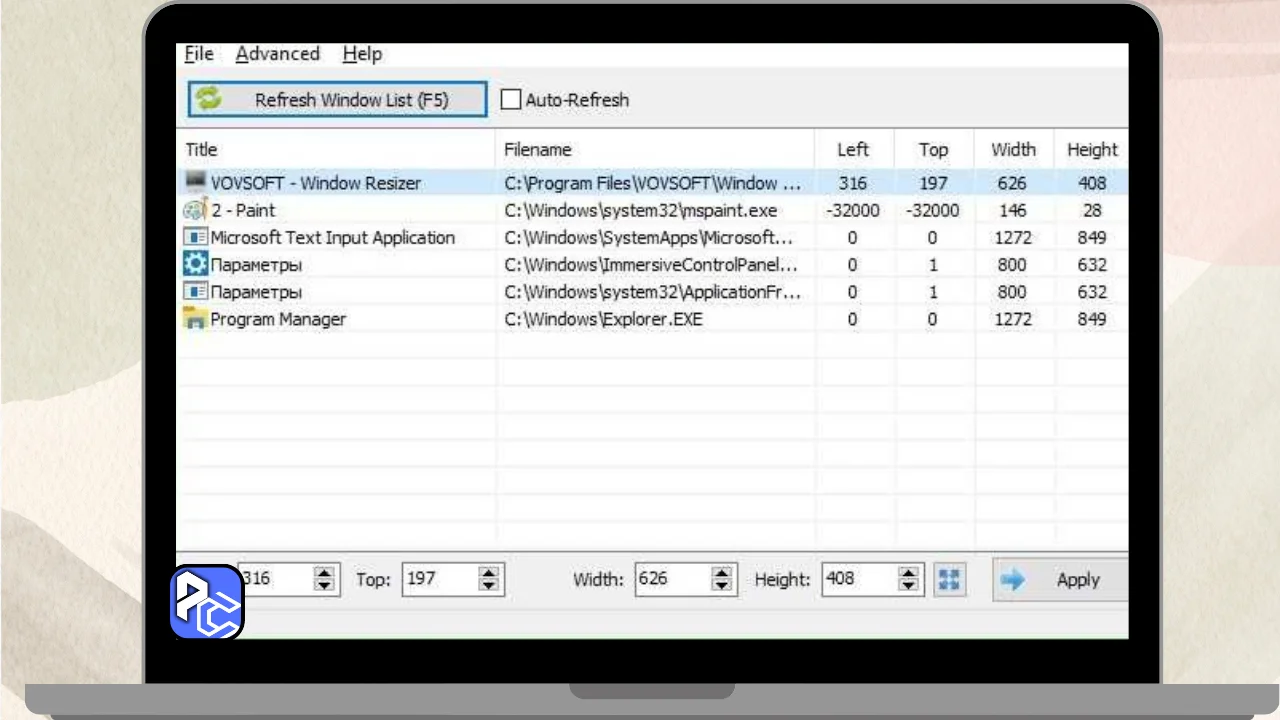Enable the Auto-Refresh checkbox

tap(511, 100)
